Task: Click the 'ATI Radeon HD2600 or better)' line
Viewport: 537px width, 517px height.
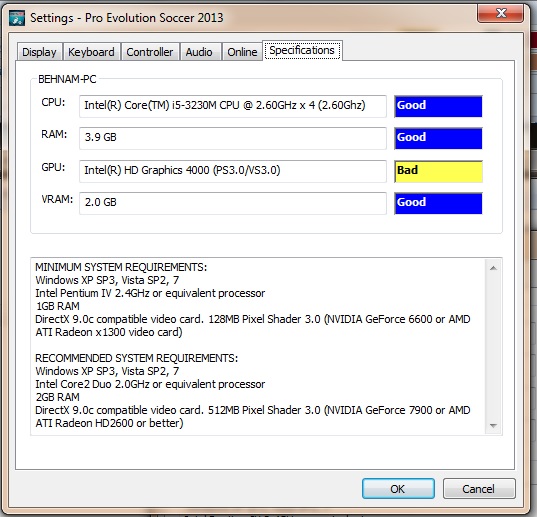Action: pyautogui.click(x=109, y=423)
